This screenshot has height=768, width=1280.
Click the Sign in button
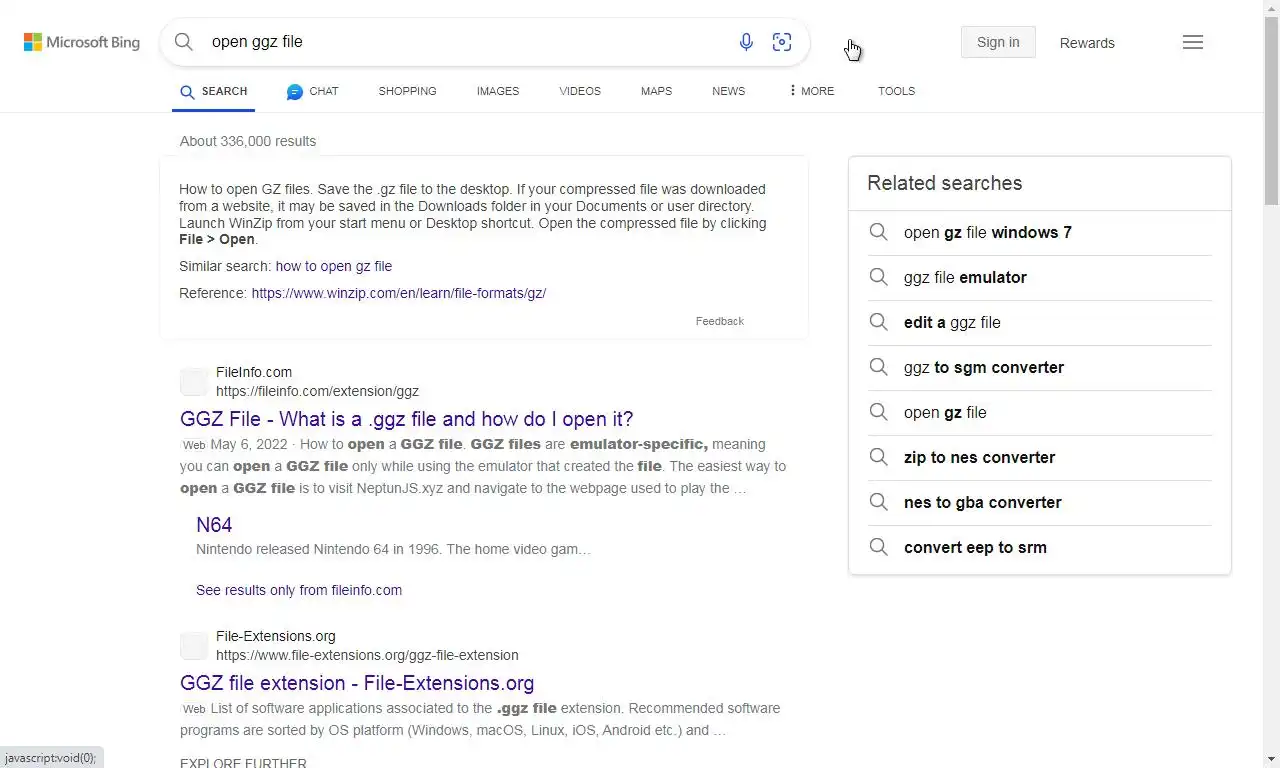pos(998,42)
